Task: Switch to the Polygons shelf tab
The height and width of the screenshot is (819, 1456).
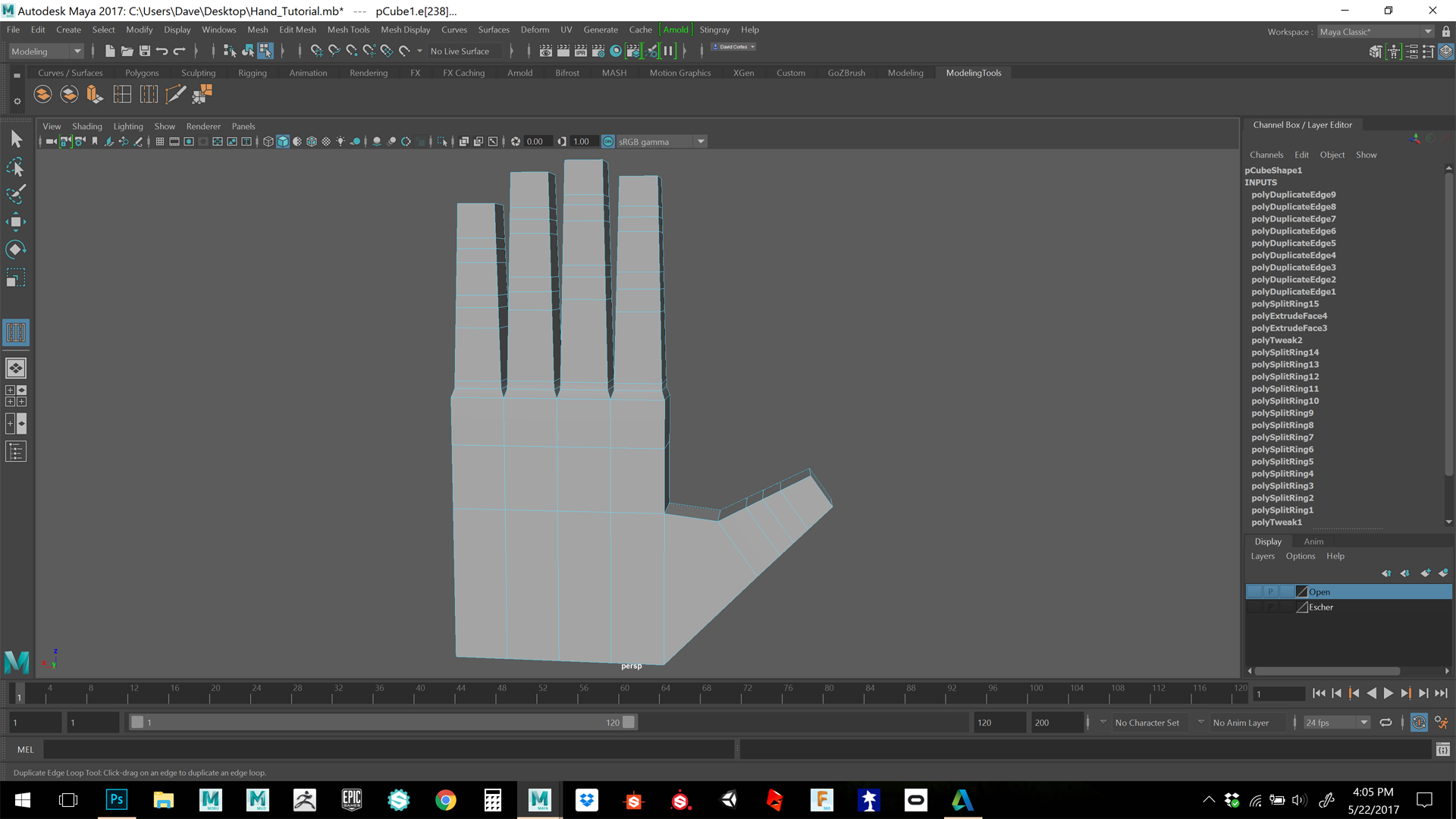Action: 142,73
